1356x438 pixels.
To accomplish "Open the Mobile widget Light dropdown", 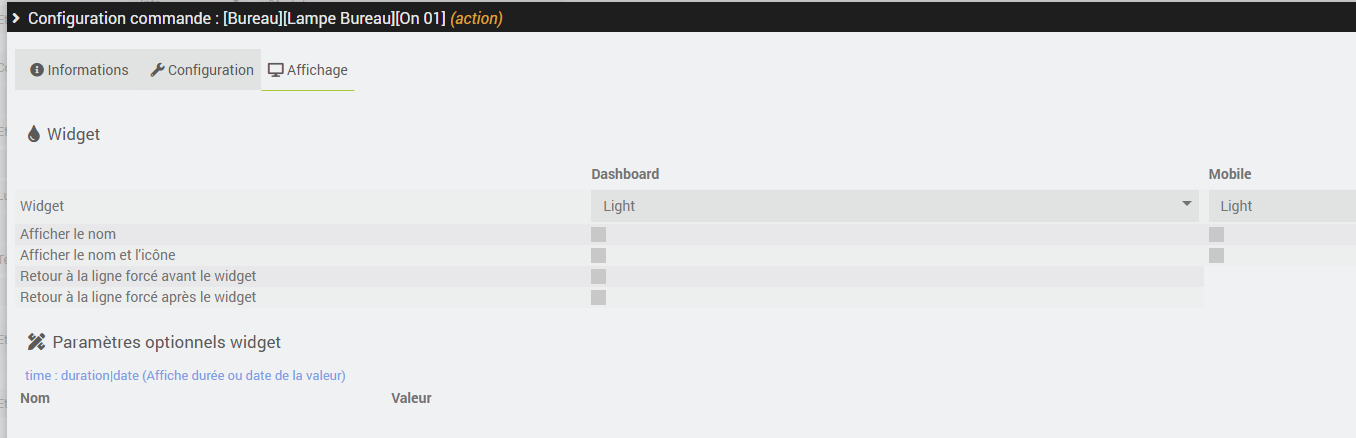I will pos(1282,206).
